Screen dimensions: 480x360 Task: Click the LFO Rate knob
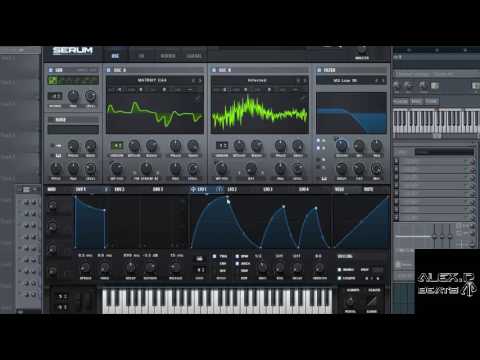[262, 267]
